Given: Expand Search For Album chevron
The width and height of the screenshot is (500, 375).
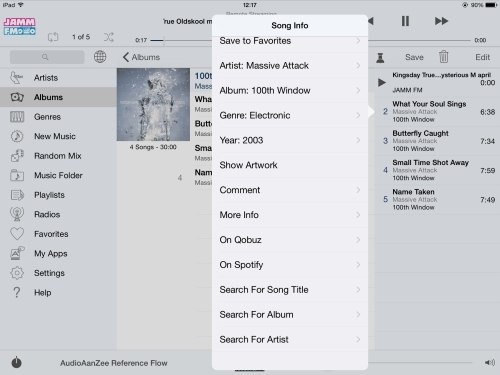Looking at the screenshot, I should (x=358, y=315).
